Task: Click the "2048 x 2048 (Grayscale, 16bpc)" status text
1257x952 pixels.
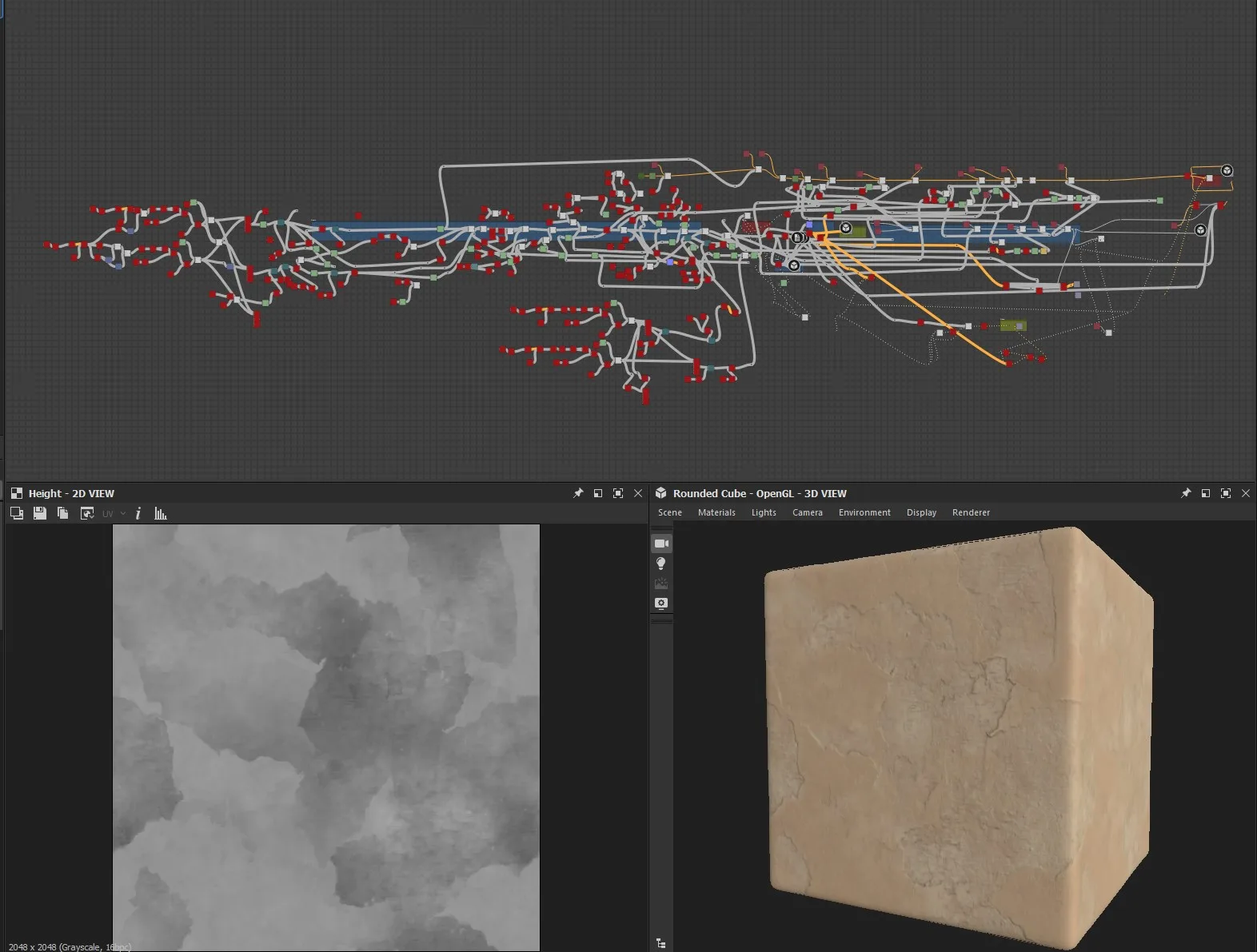Action: point(70,947)
